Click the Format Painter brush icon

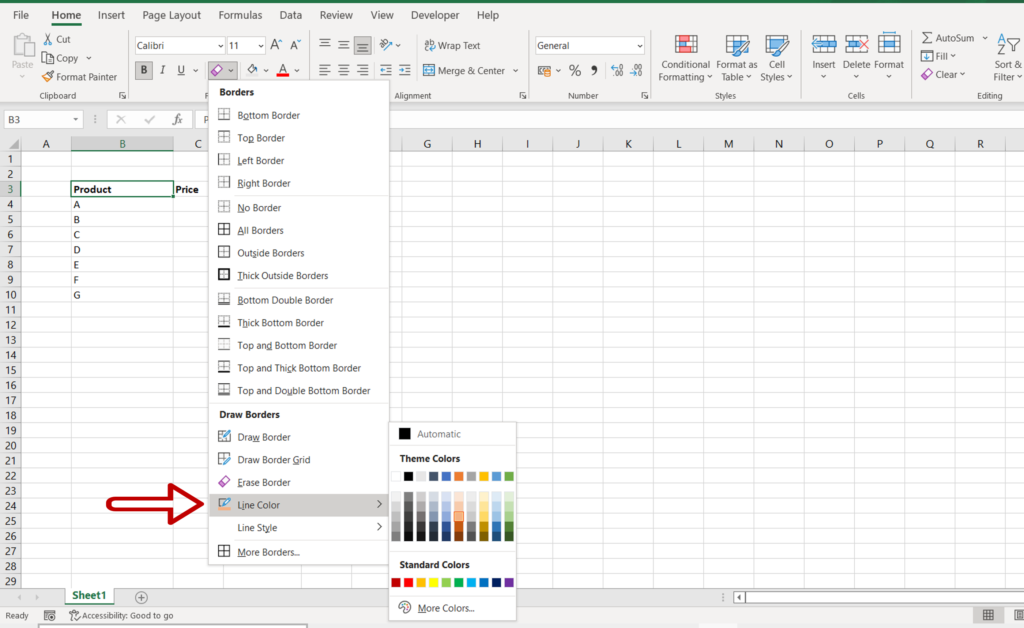coord(48,77)
